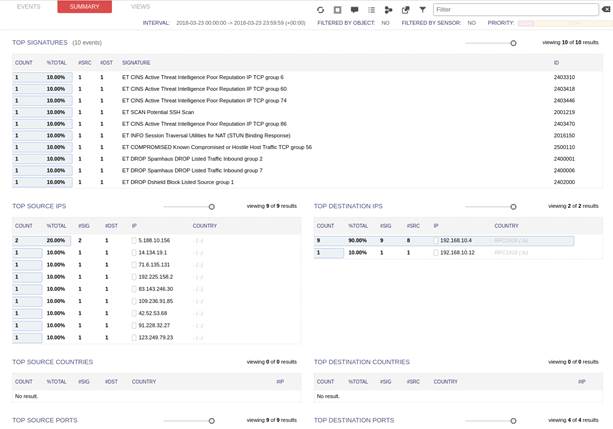Click the external link export icon
This screenshot has height=429, width=613.
pyautogui.click(x=405, y=9)
